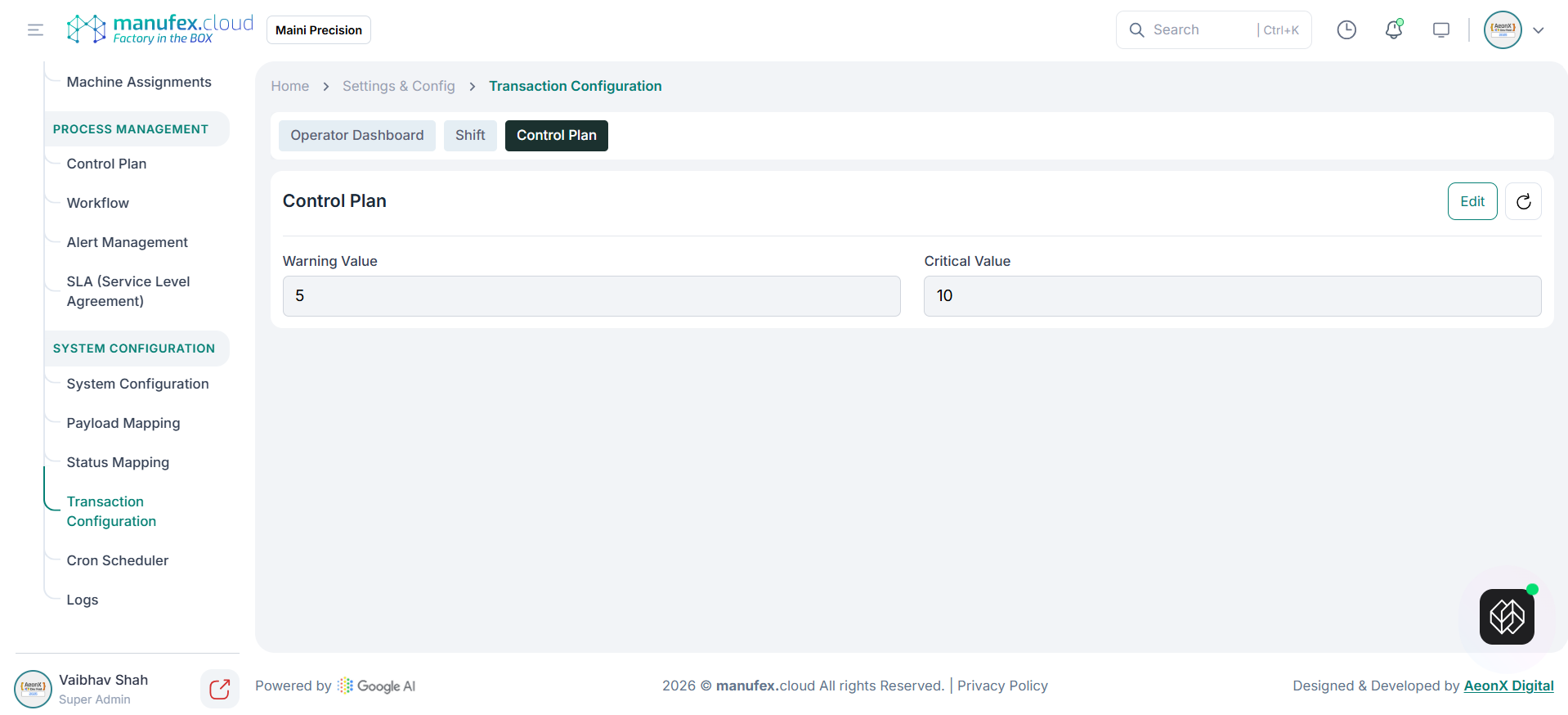
Task: Collapse the SYSTEM CONFIGURATION section
Action: 137,349
